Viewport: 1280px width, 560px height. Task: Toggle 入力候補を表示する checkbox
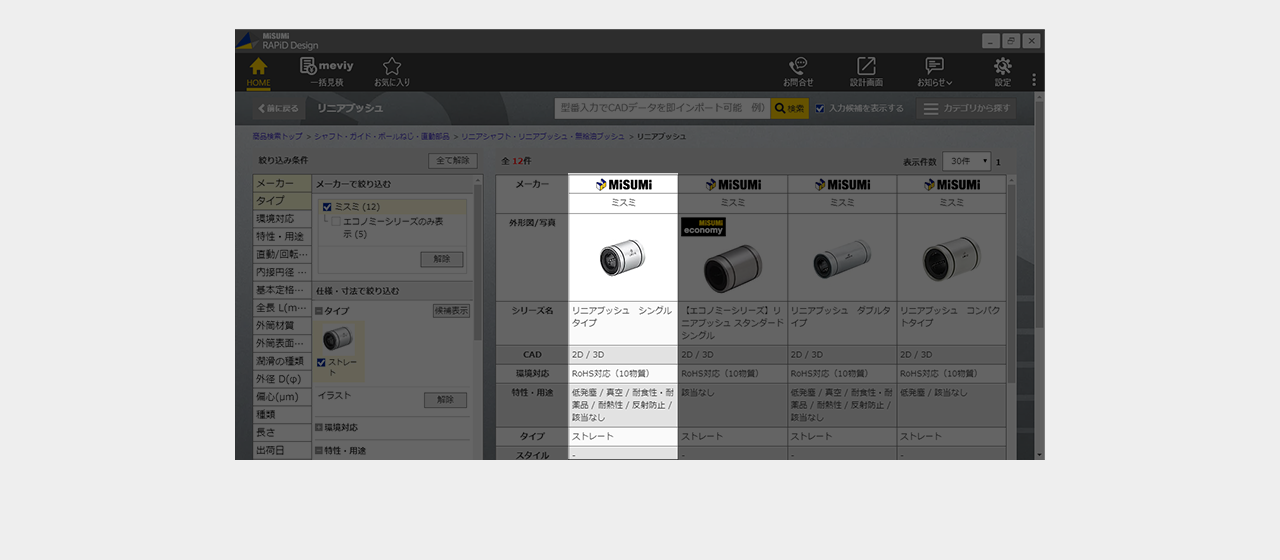coord(820,108)
